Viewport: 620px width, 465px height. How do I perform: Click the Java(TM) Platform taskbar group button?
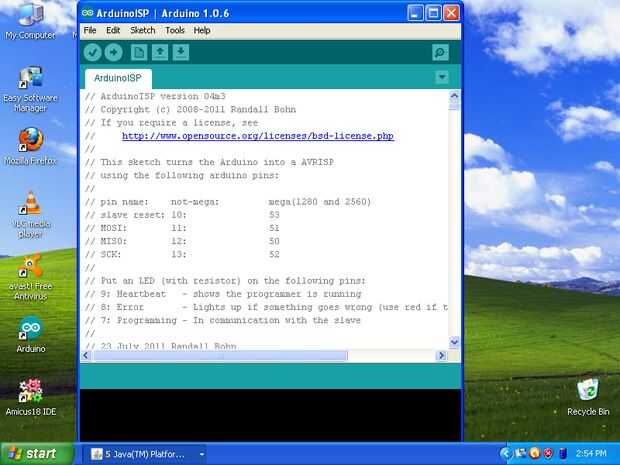pyautogui.click(x=142, y=454)
